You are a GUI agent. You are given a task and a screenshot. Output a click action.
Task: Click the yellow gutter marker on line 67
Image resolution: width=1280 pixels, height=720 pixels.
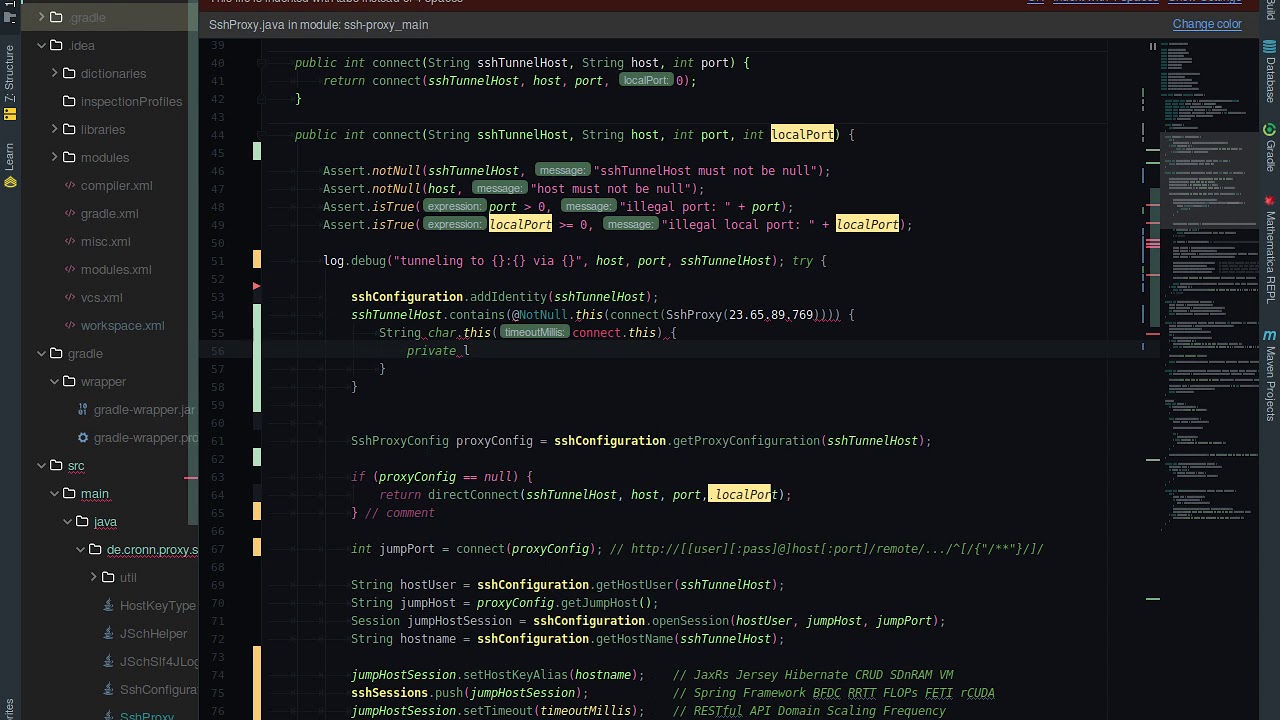(257, 548)
